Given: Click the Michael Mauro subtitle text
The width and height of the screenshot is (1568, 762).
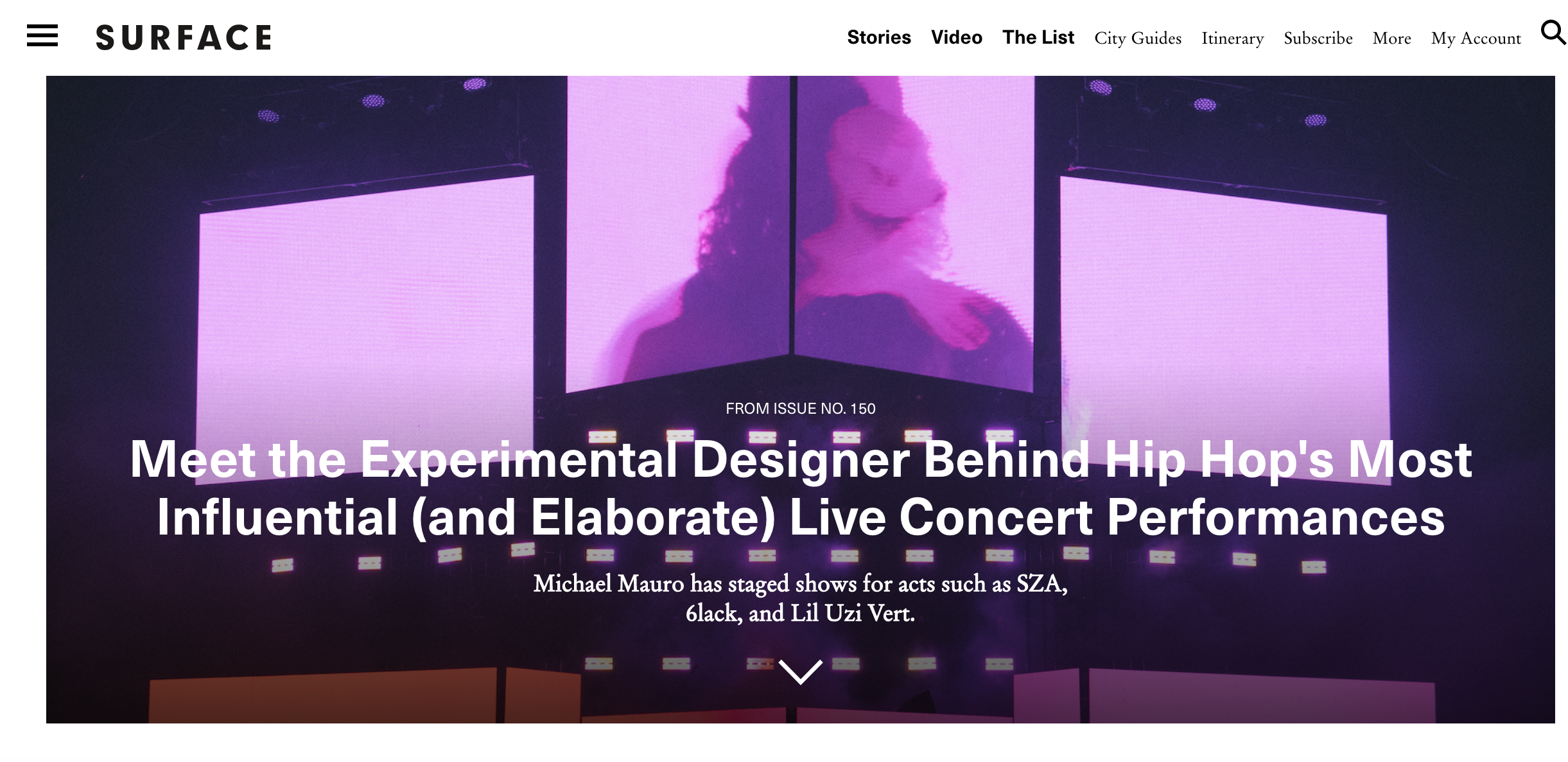Looking at the screenshot, I should point(800,598).
